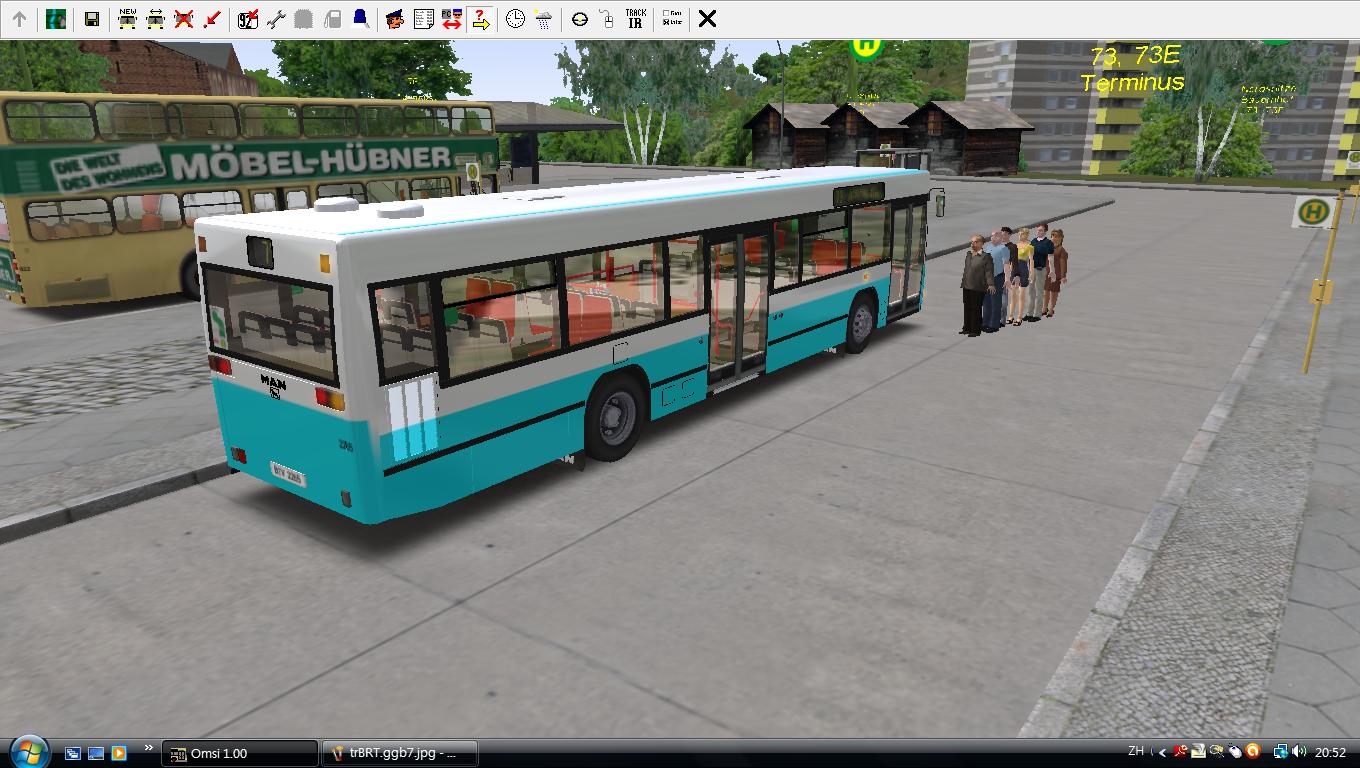Open the network tray icon

coord(1281,752)
